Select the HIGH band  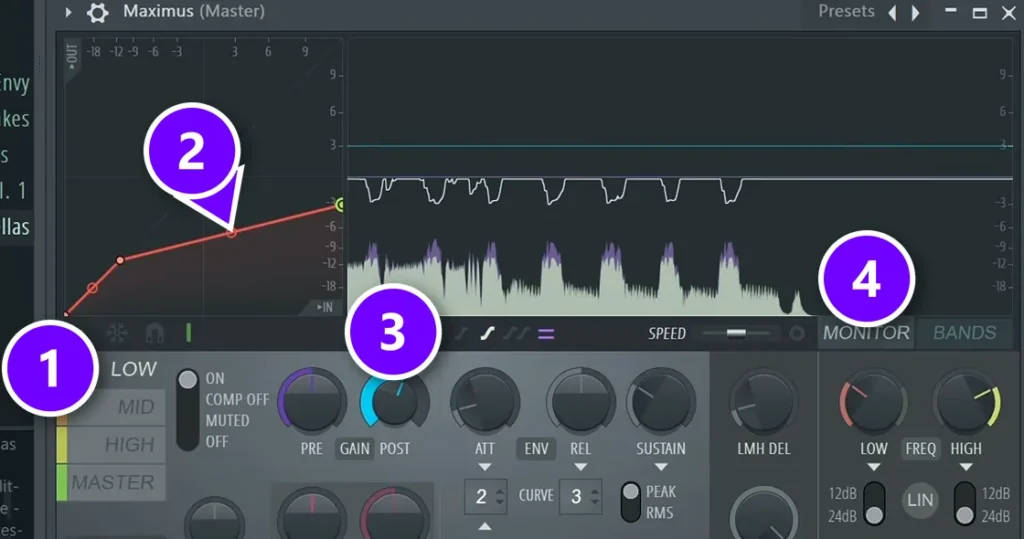coord(116,445)
